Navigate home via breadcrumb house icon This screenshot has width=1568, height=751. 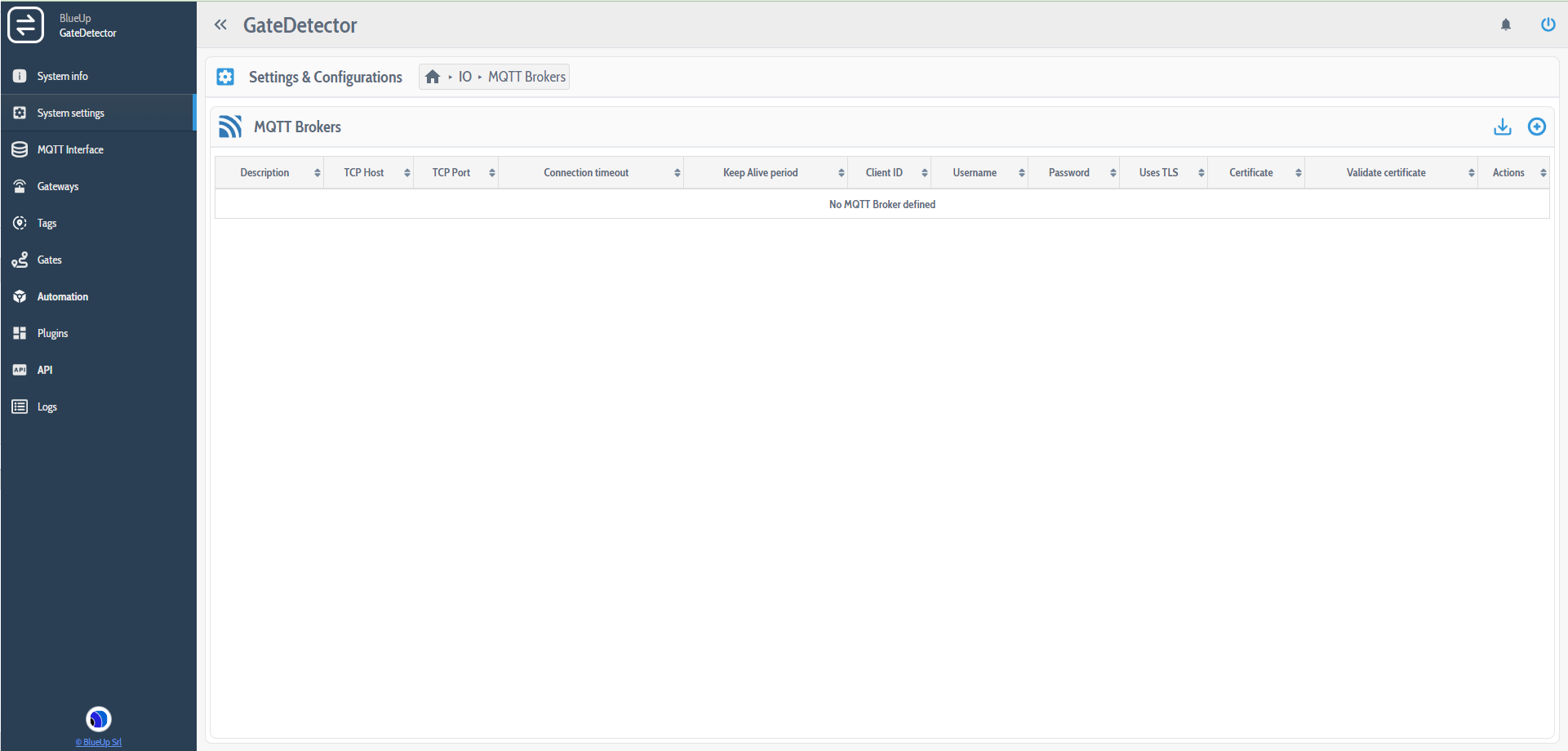coord(433,76)
